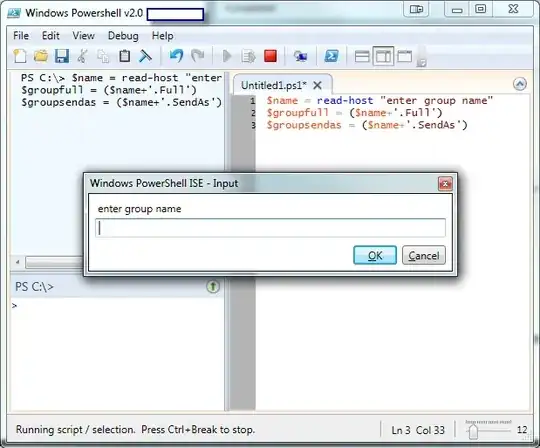The height and width of the screenshot is (448, 540).
Task: Open a script with the folder icon
Action: (x=41, y=56)
